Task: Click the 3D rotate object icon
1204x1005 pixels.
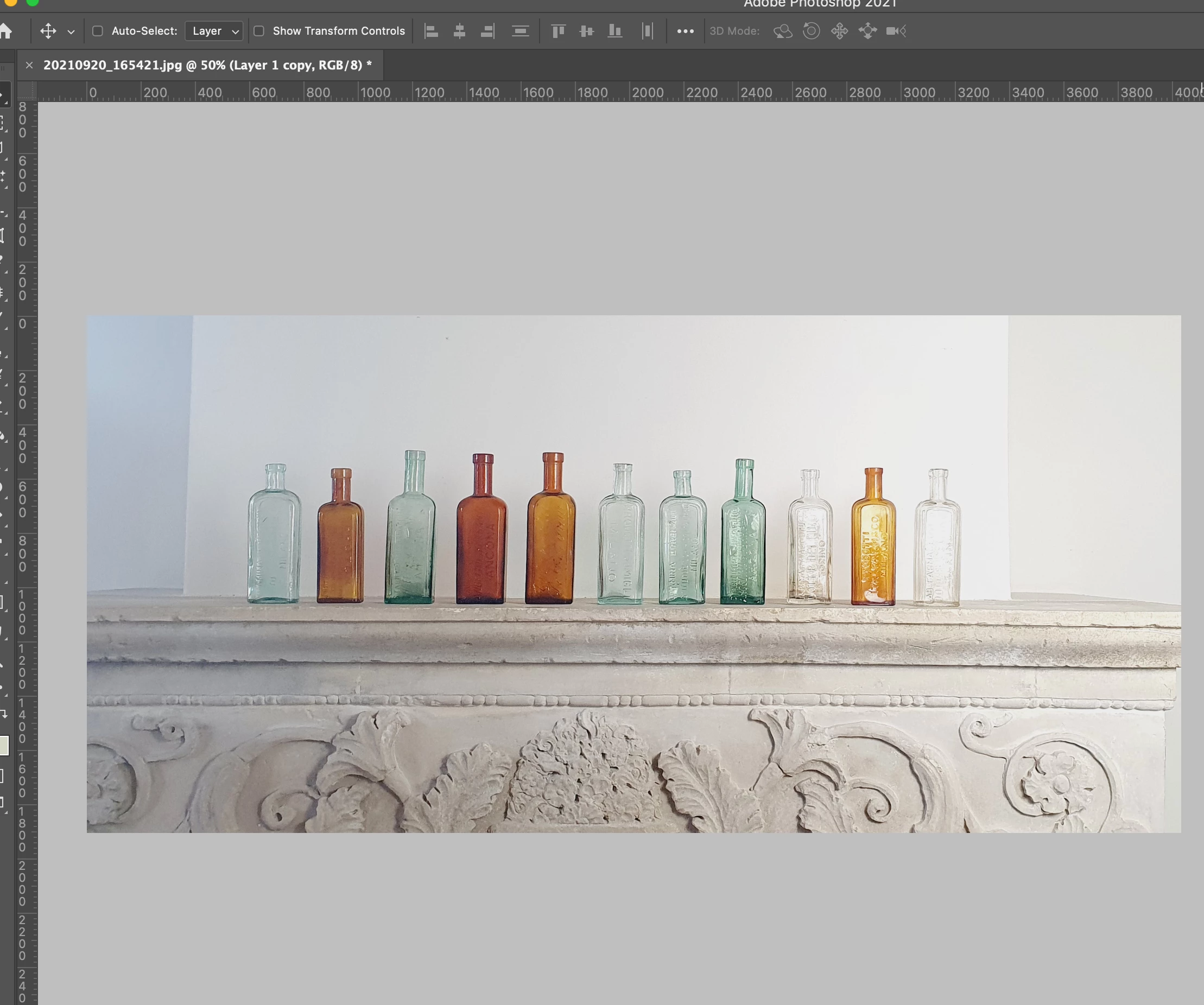Action: (x=783, y=31)
